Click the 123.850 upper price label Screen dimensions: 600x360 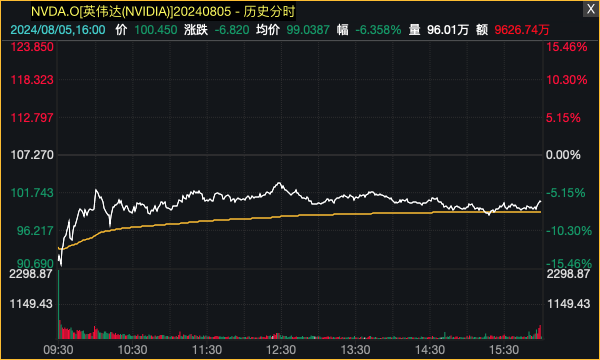(32, 47)
